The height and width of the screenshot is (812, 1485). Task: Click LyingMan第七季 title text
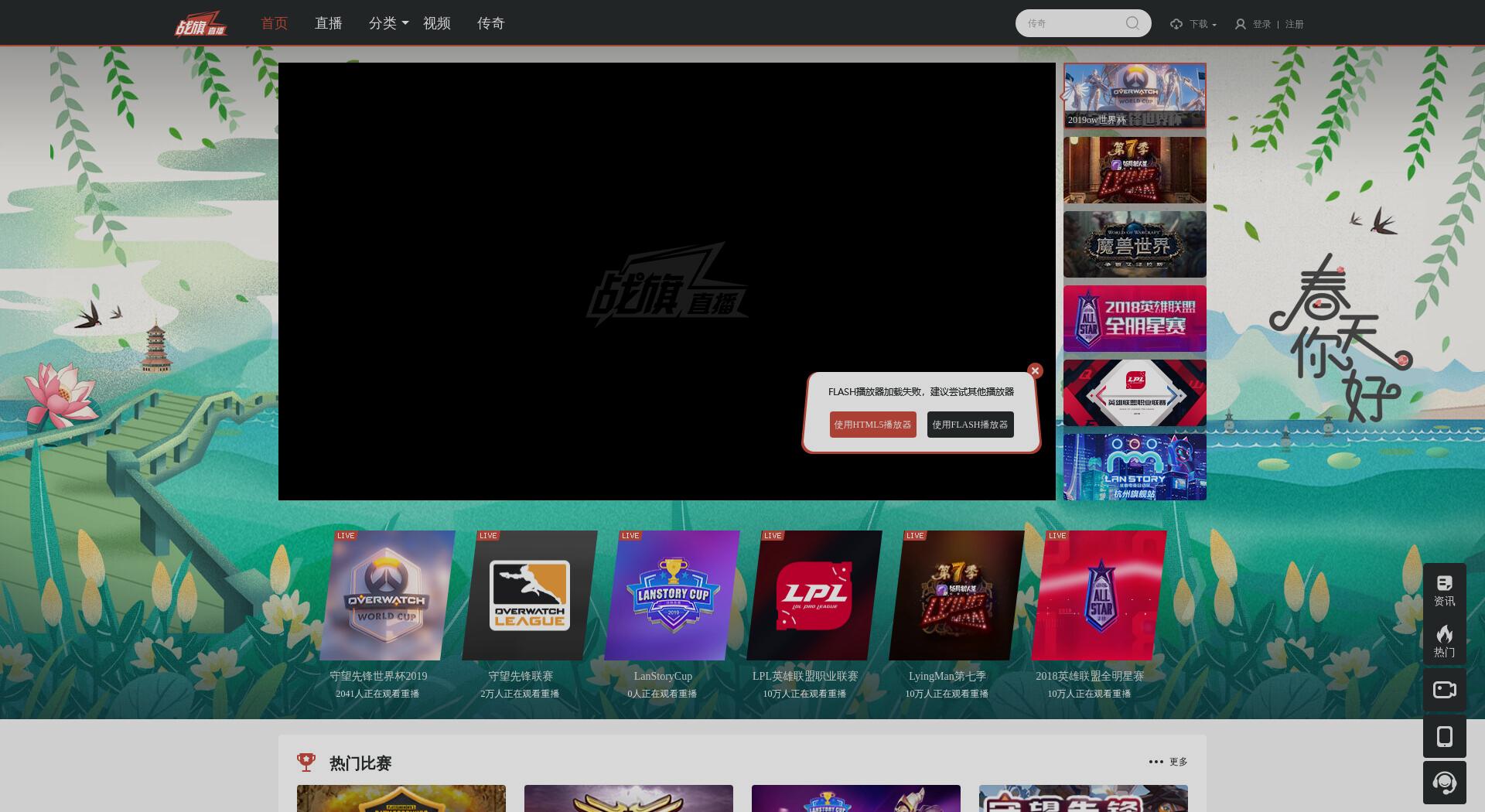click(x=947, y=676)
